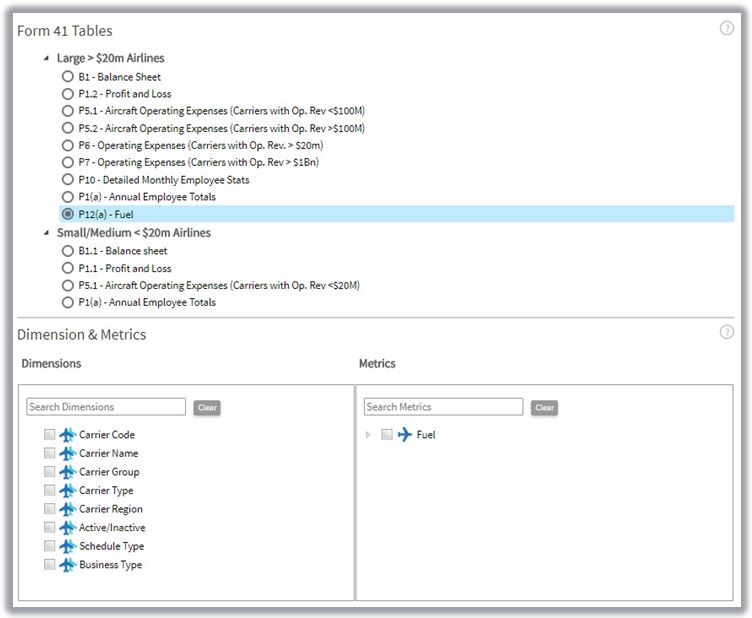Select the B1 - Balance Sheet radio button
The height and width of the screenshot is (618, 752).
[x=67, y=77]
